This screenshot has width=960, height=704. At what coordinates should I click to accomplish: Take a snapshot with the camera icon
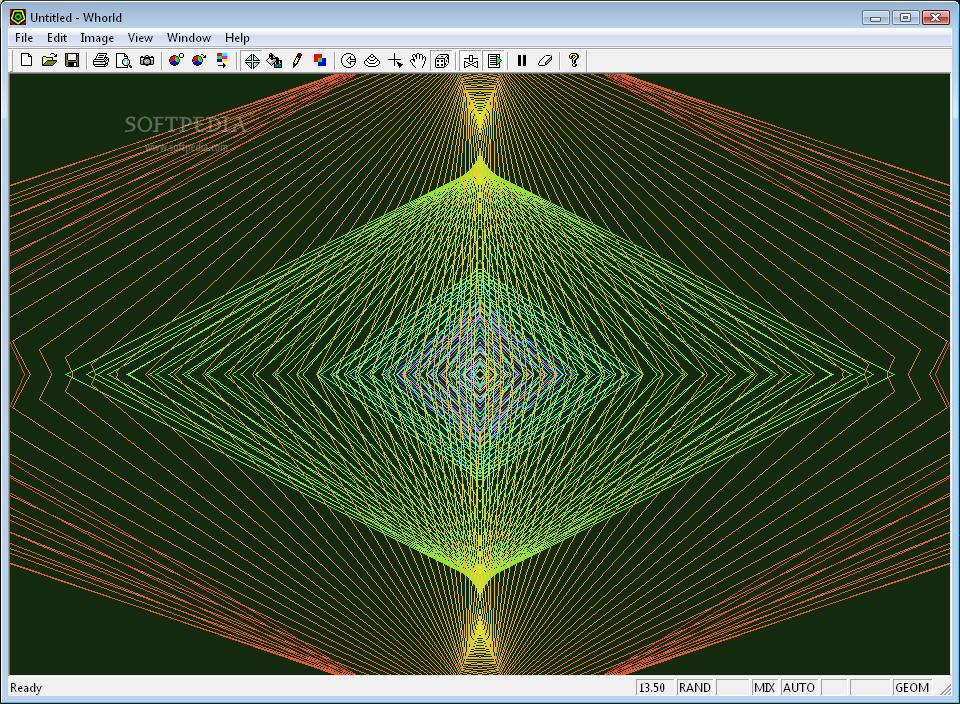click(x=147, y=60)
